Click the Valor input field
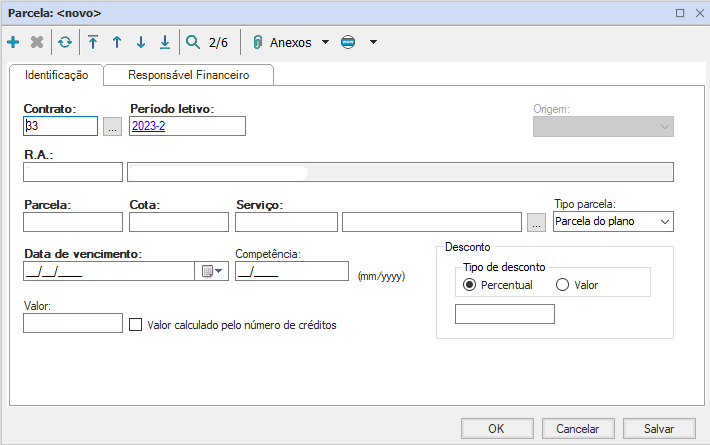The image size is (710, 445). pyautogui.click(x=73, y=323)
